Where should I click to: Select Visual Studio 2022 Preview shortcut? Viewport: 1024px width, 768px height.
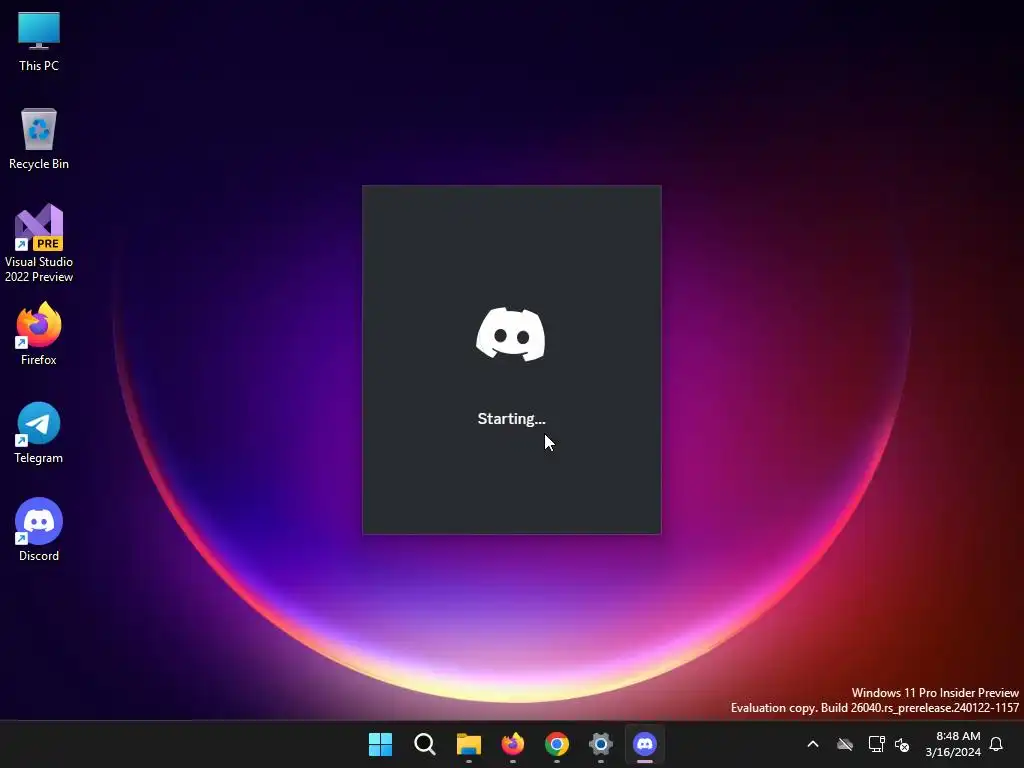click(x=39, y=243)
